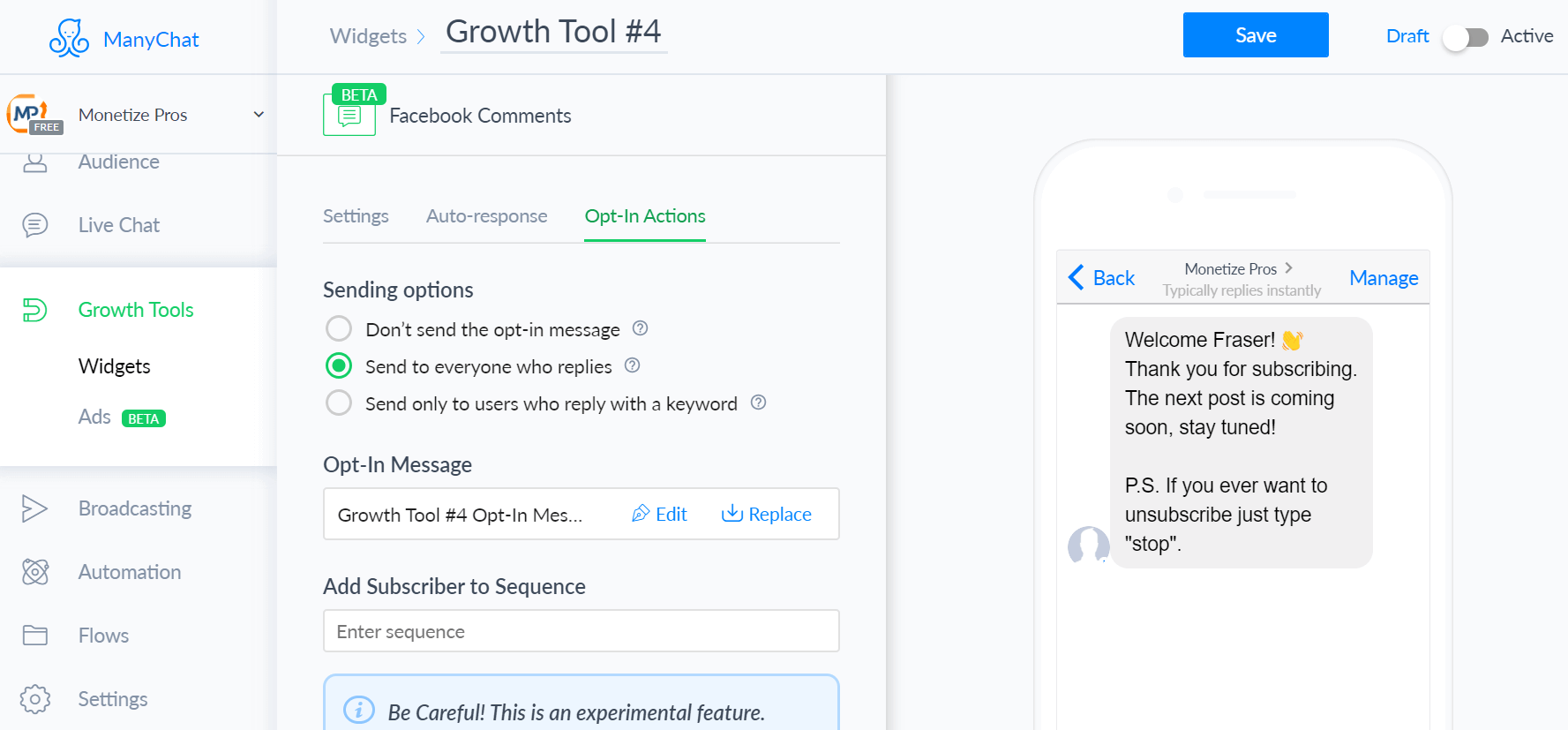
Task: Click the Draft label
Action: tap(1407, 36)
